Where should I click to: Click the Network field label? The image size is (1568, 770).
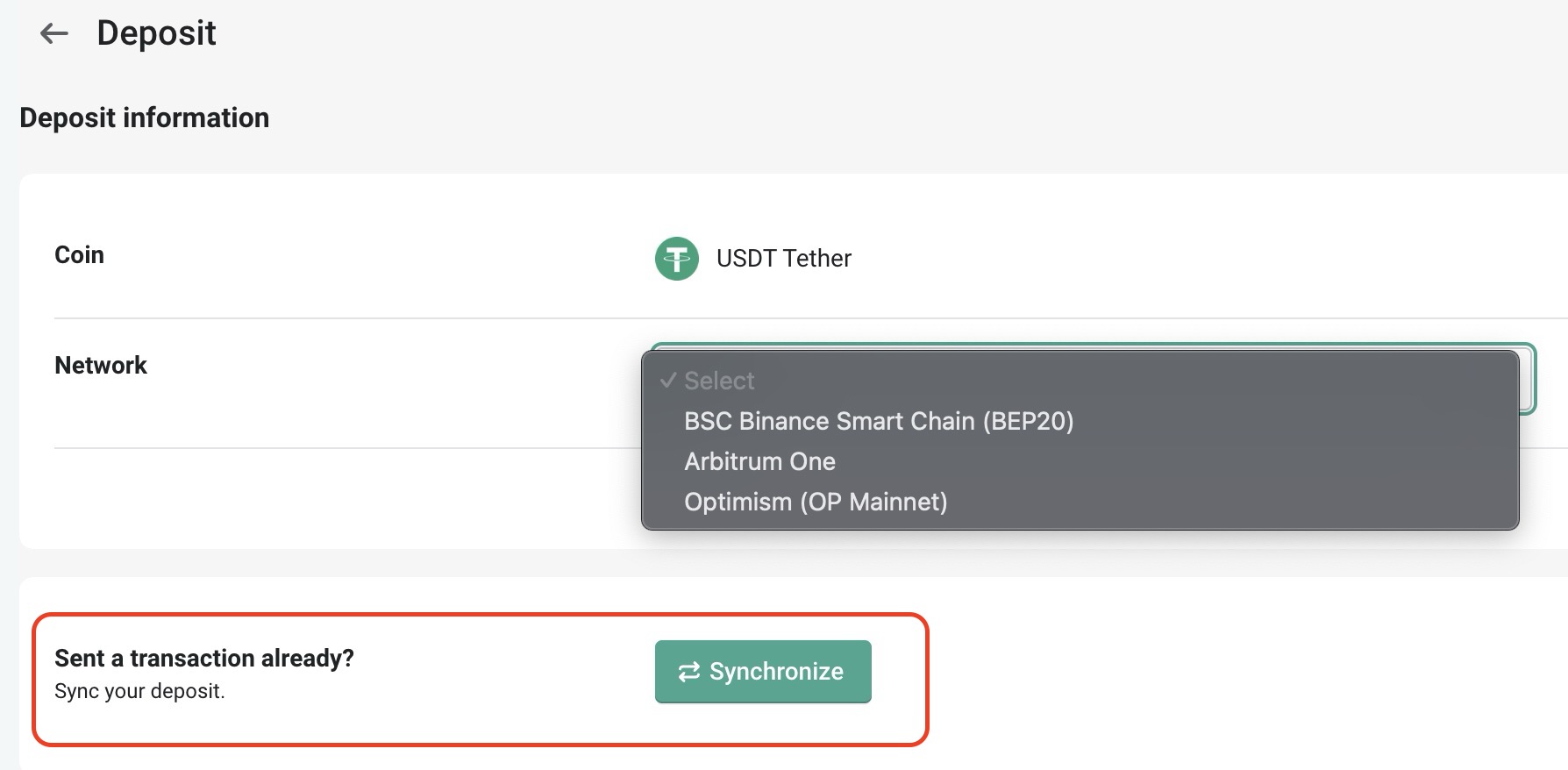pos(101,365)
